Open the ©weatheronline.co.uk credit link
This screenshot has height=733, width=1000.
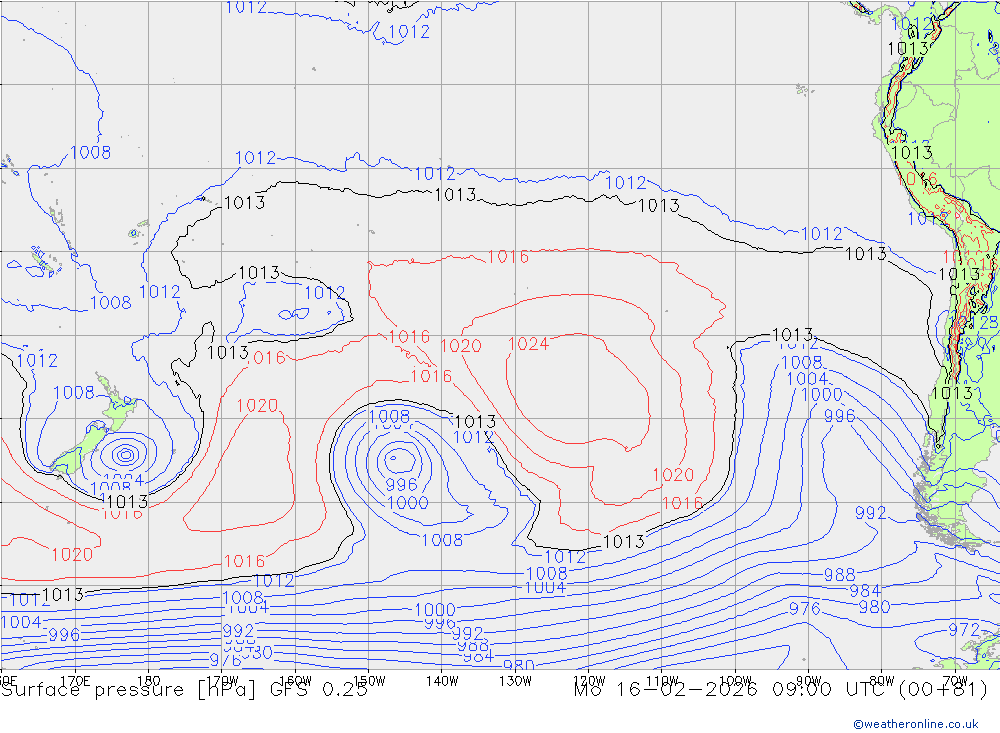point(916,724)
